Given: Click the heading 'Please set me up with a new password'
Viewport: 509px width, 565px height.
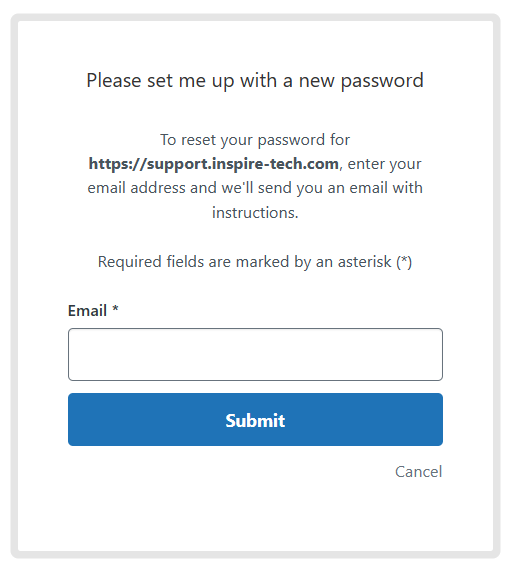Looking at the screenshot, I should point(255,81).
